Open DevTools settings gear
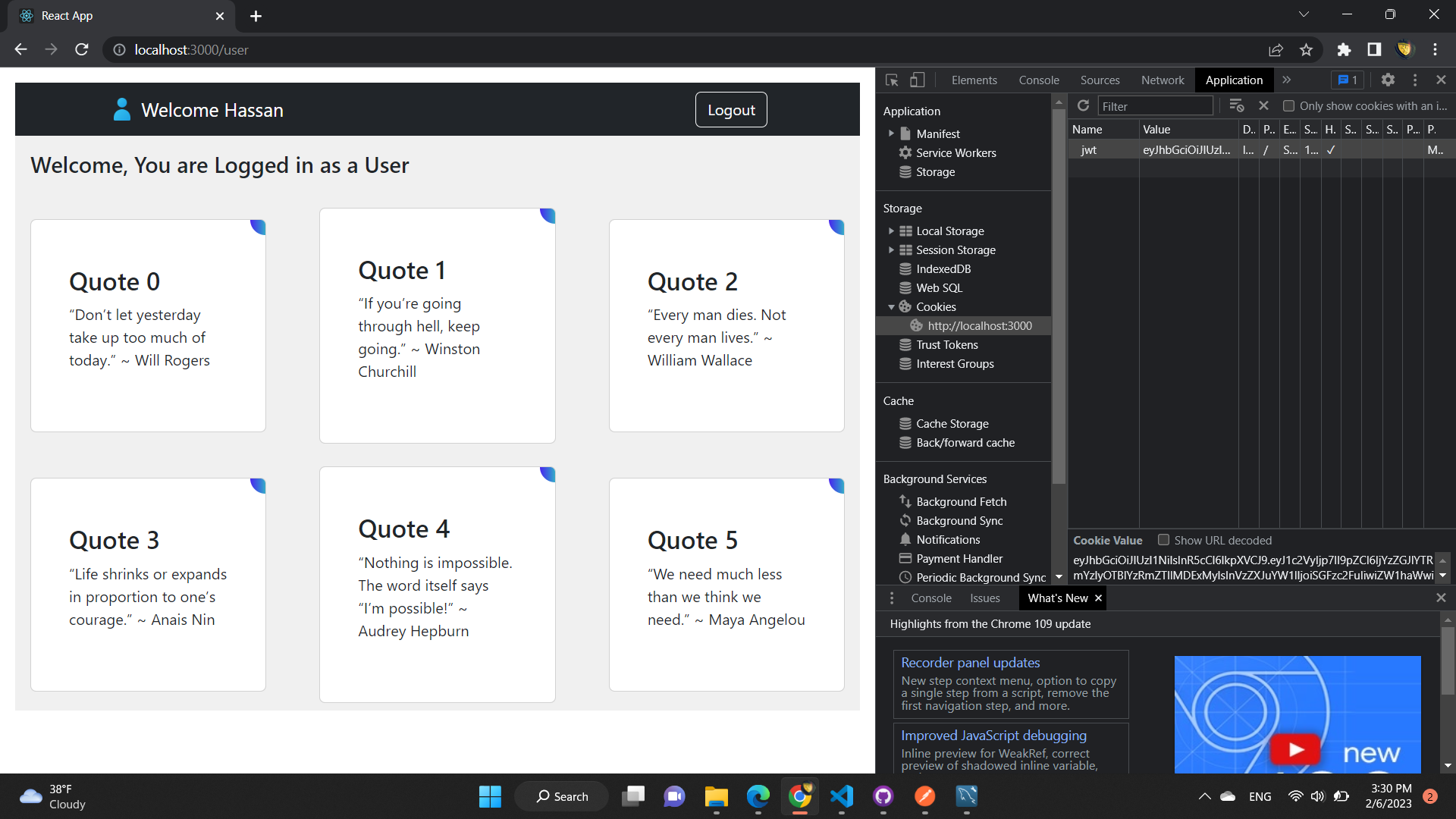This screenshot has height=819, width=1456. click(1389, 80)
